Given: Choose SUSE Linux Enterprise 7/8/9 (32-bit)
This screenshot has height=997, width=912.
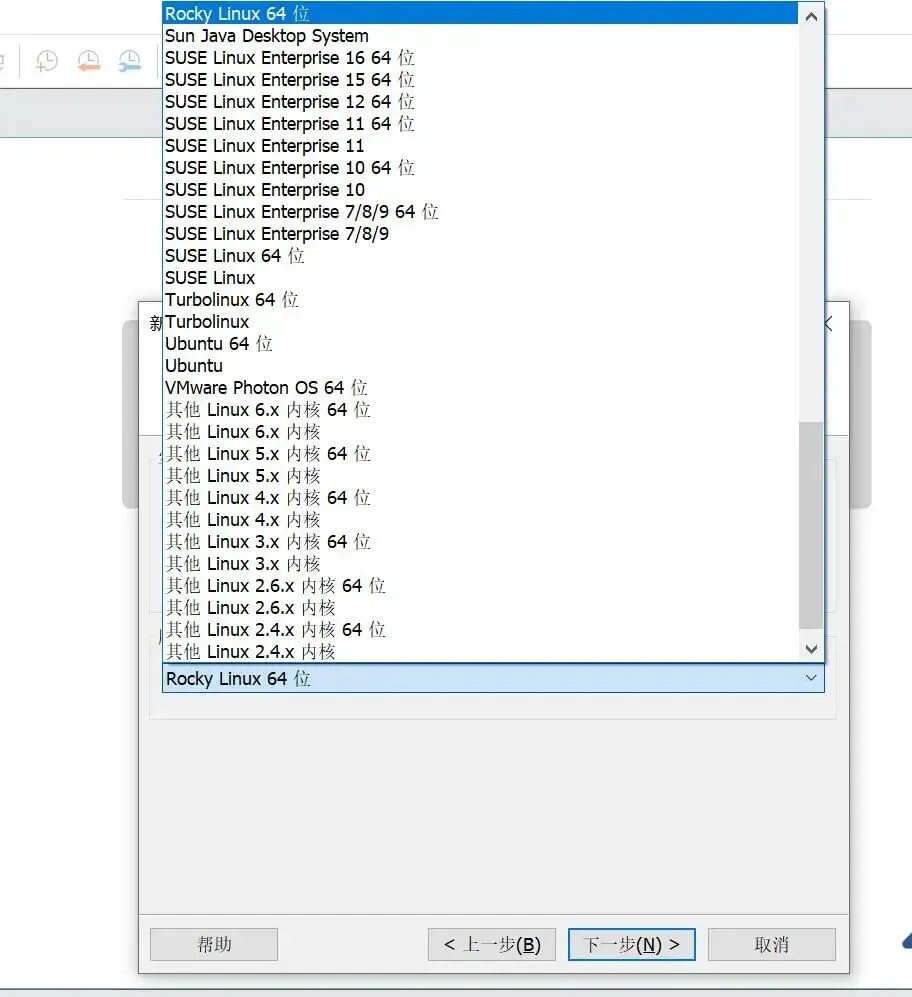Looking at the screenshot, I should click(480, 234).
